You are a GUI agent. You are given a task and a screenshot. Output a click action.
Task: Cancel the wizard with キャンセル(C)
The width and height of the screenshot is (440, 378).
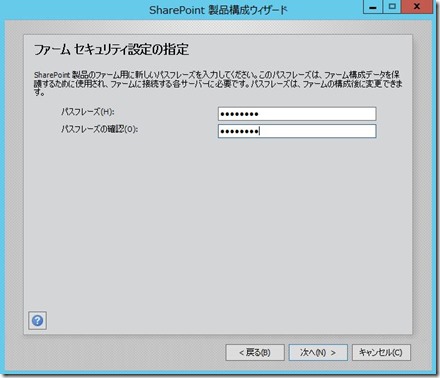(381, 353)
